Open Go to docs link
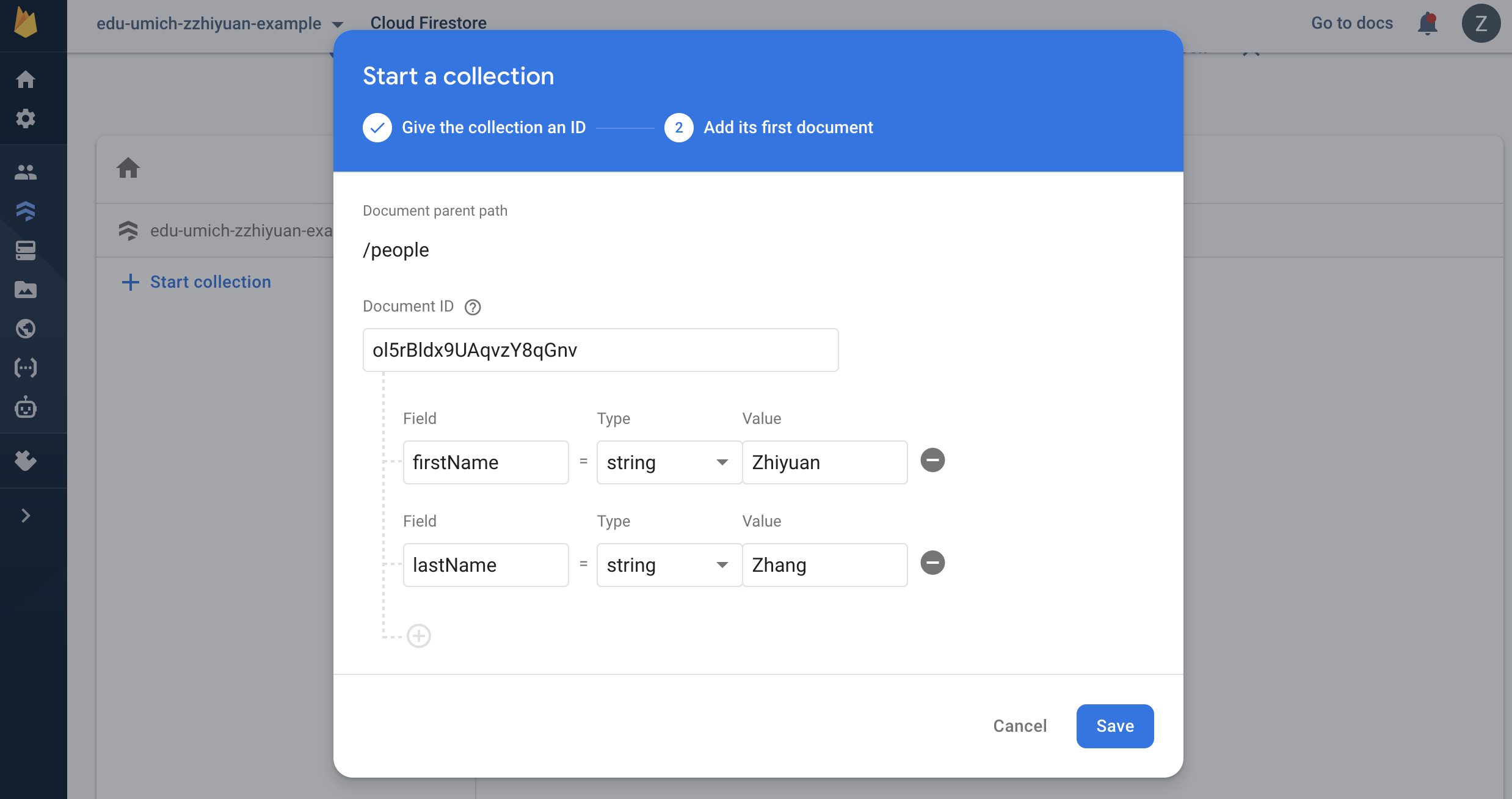1512x799 pixels. coord(1352,23)
